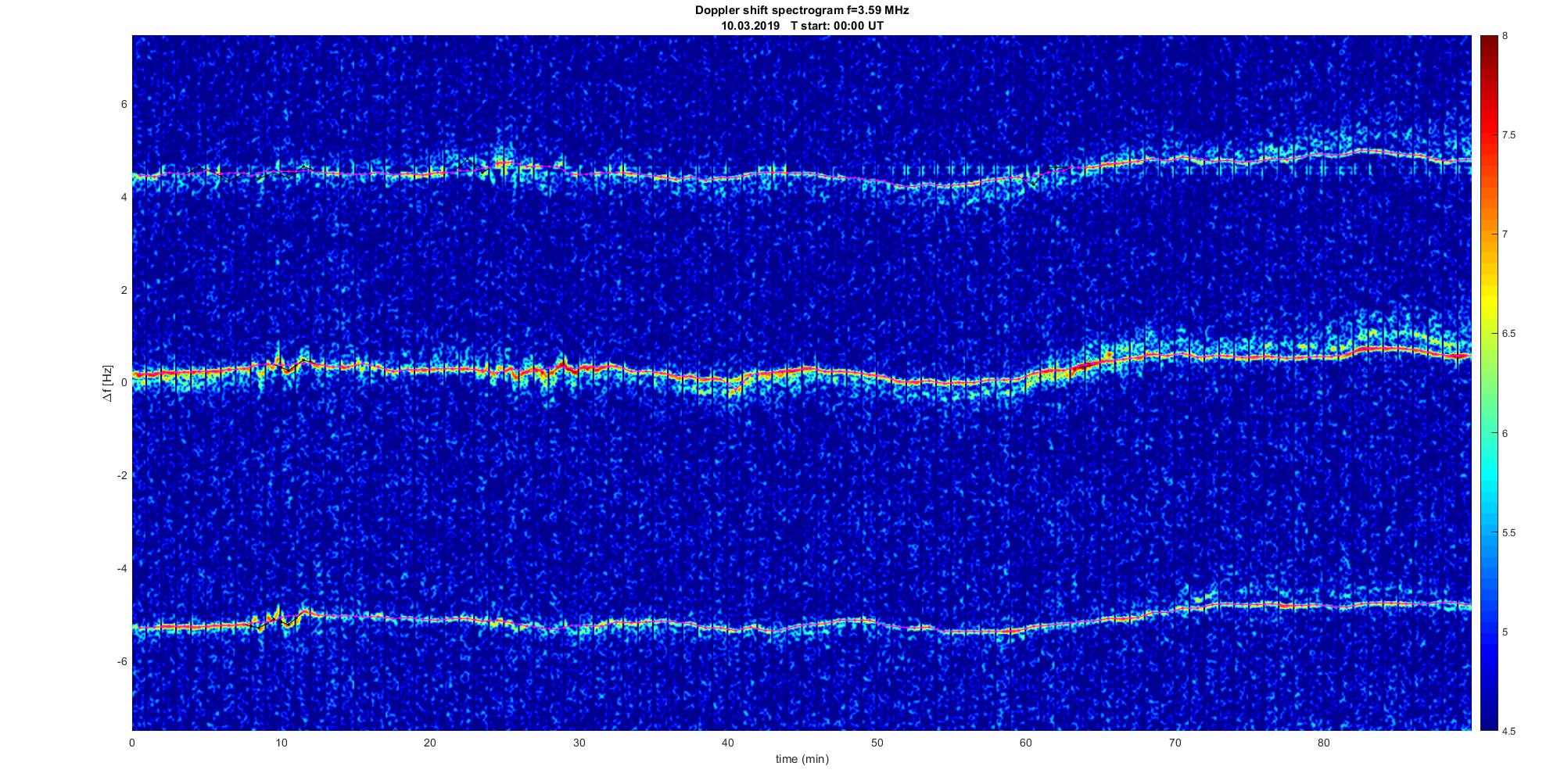Click x-axis tick label '50'
The height and width of the screenshot is (784, 1564).
[x=877, y=742]
